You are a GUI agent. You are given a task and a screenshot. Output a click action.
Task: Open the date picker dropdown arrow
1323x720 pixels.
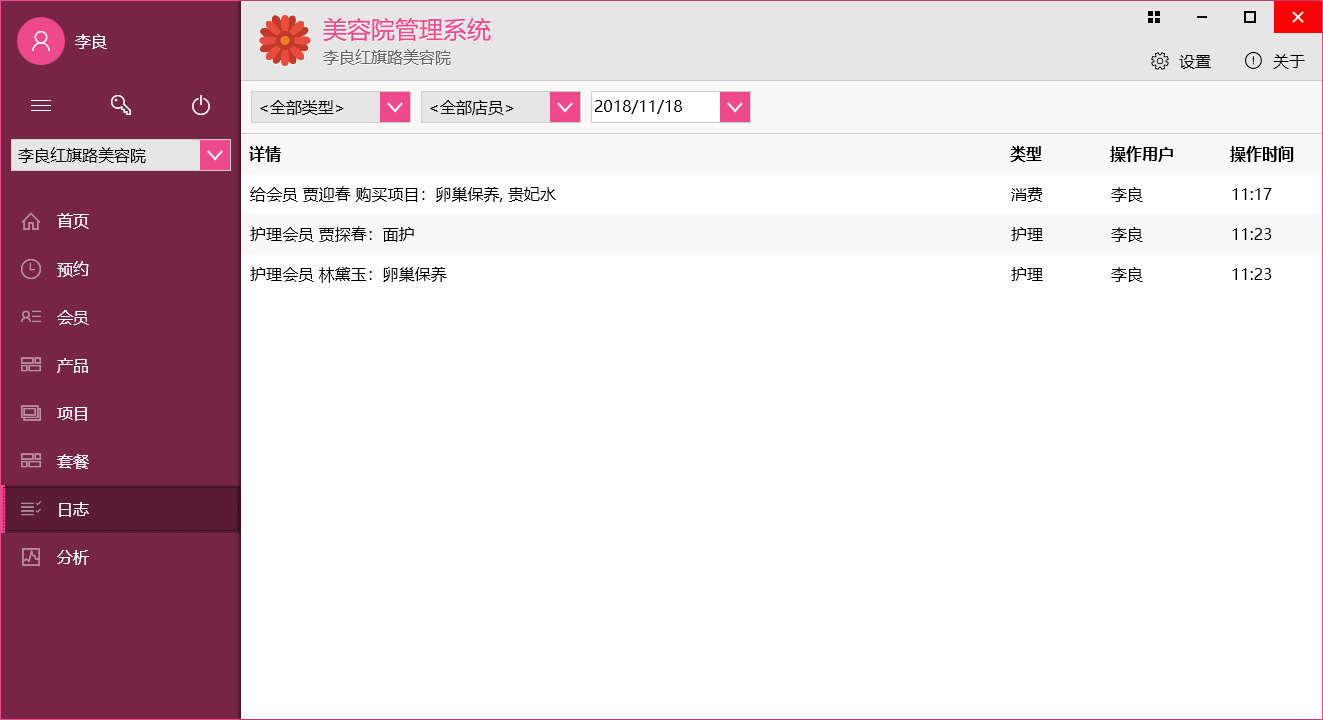[735, 107]
